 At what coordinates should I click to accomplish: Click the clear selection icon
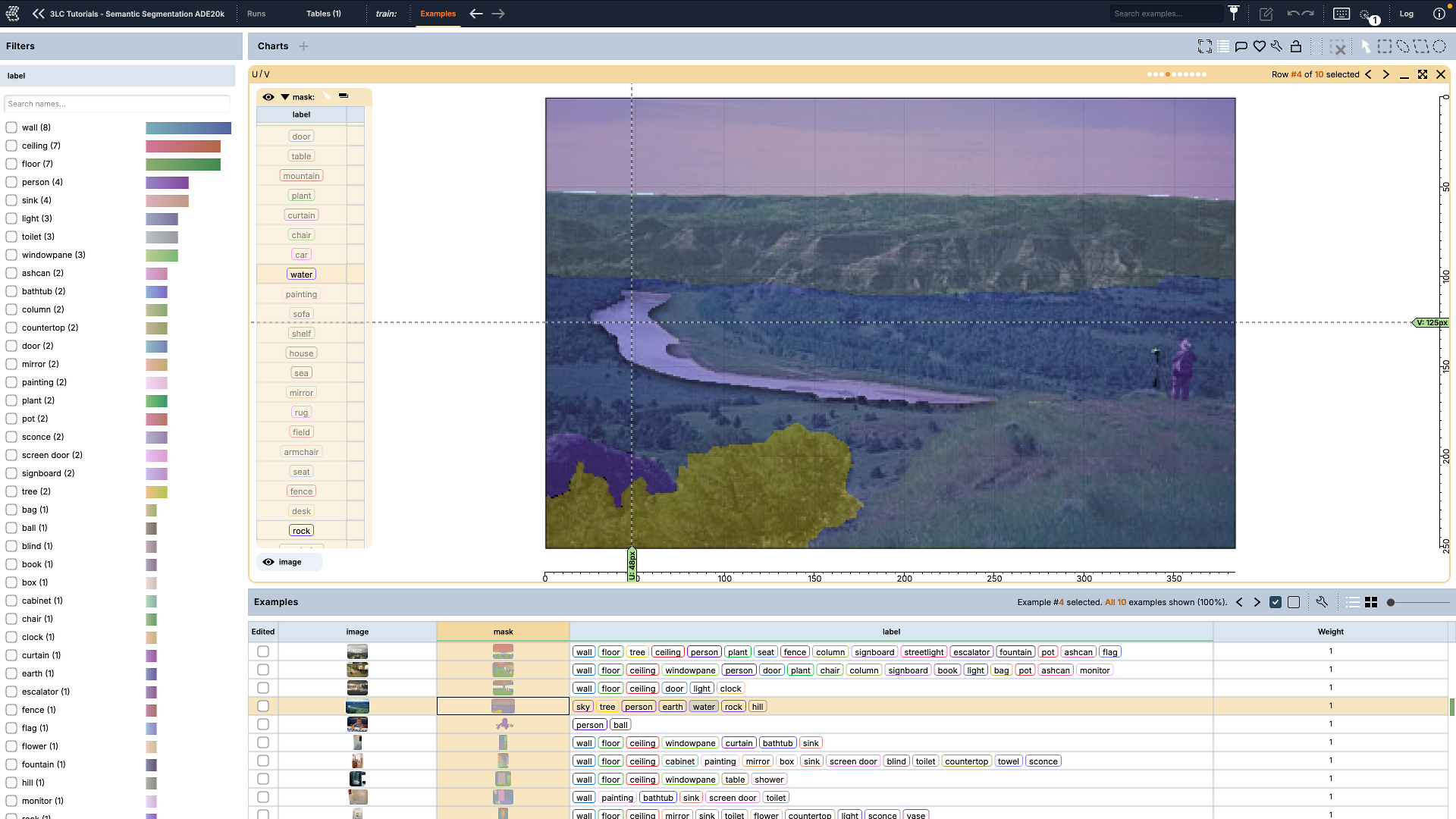[1338, 47]
